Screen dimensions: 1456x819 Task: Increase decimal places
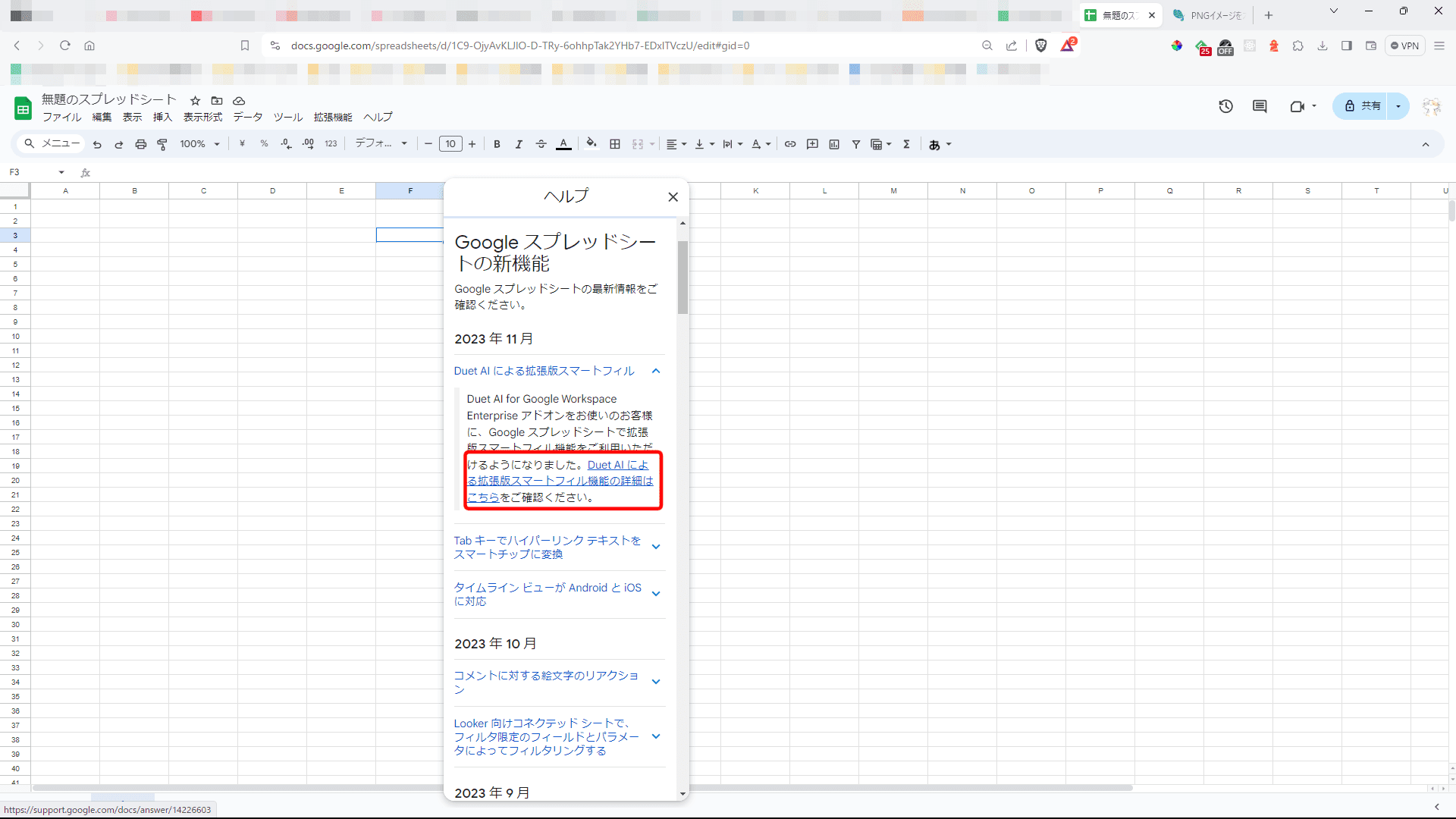(x=308, y=144)
